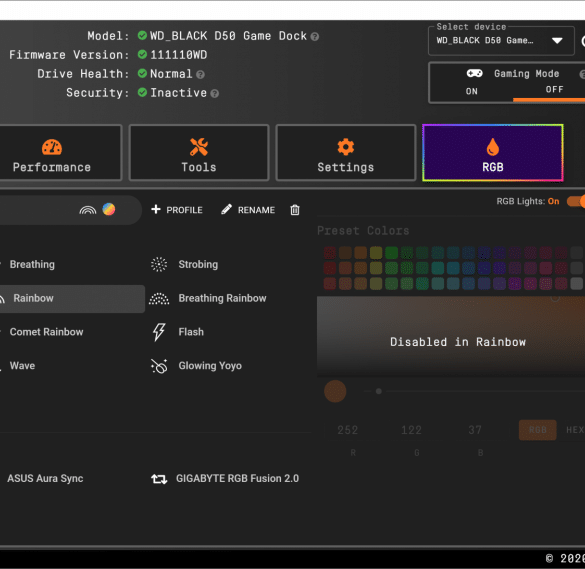The width and height of the screenshot is (585, 569).
Task: Click the Gaming Mode controller icon
Action: [475, 73]
